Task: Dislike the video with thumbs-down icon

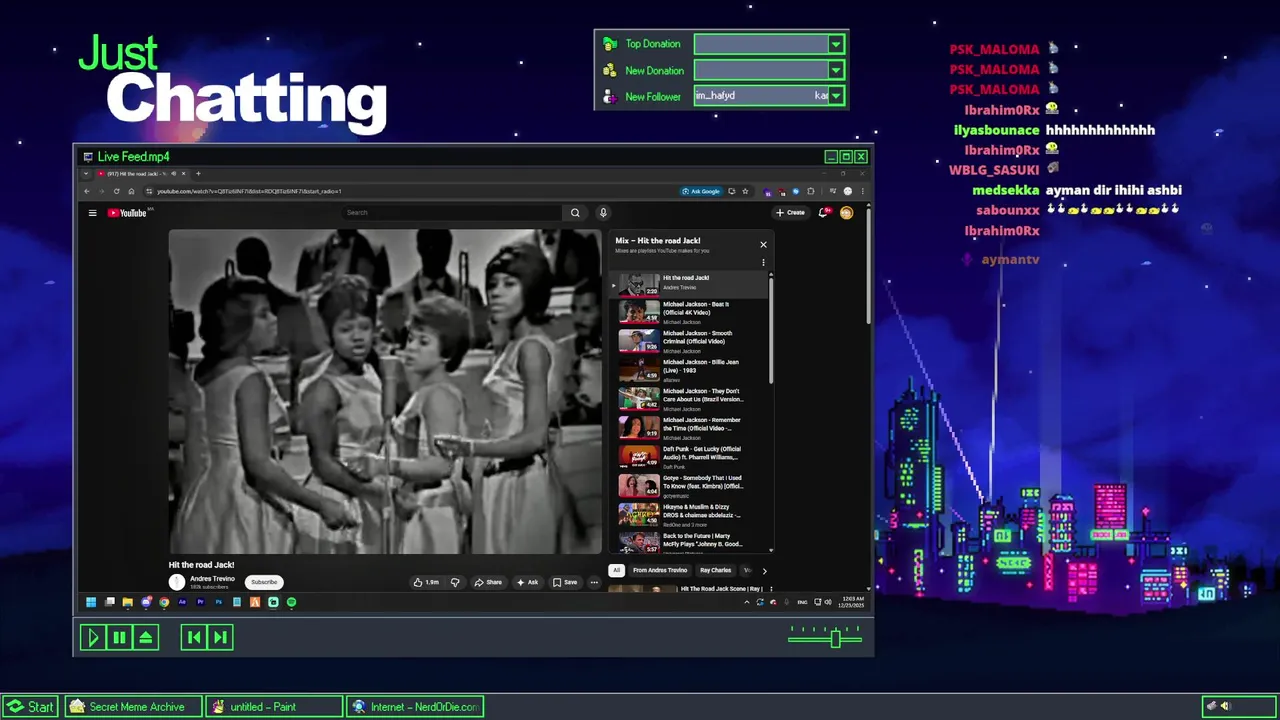Action: pos(455,582)
